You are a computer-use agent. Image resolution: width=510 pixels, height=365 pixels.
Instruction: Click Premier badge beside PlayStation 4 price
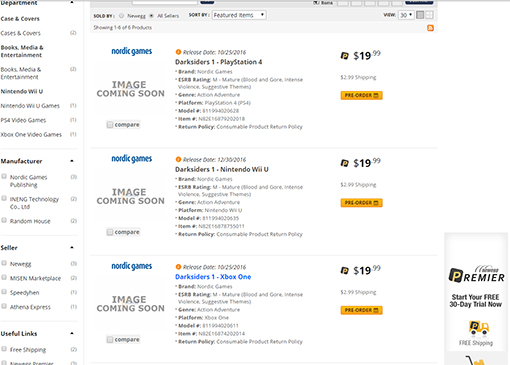344,56
